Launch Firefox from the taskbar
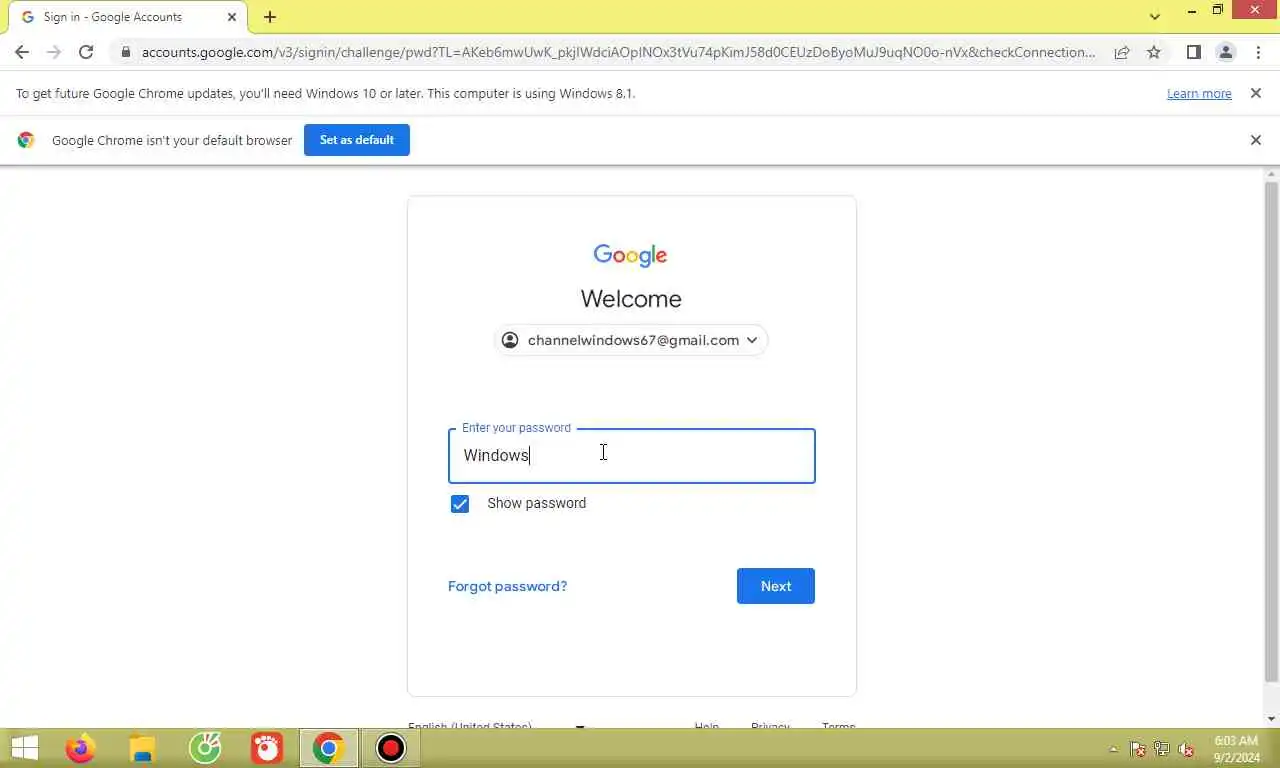This screenshot has width=1280, height=768. coord(80,748)
